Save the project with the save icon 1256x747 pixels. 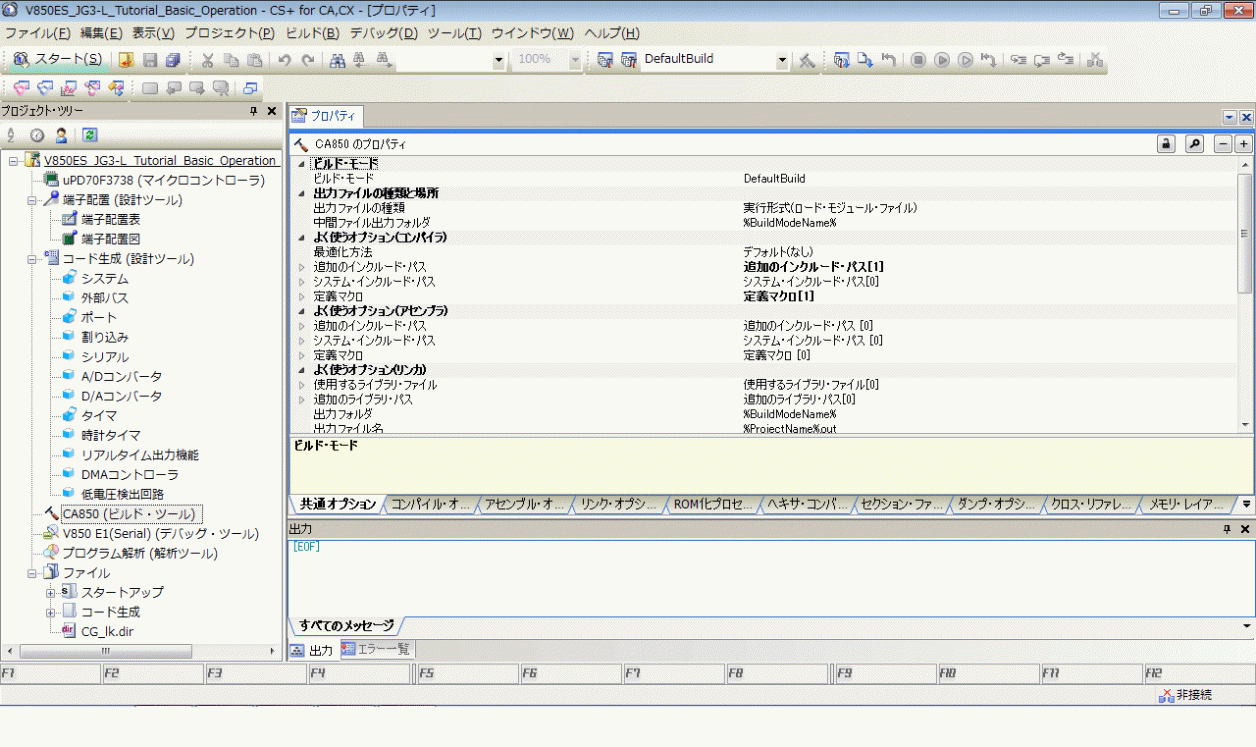149,59
